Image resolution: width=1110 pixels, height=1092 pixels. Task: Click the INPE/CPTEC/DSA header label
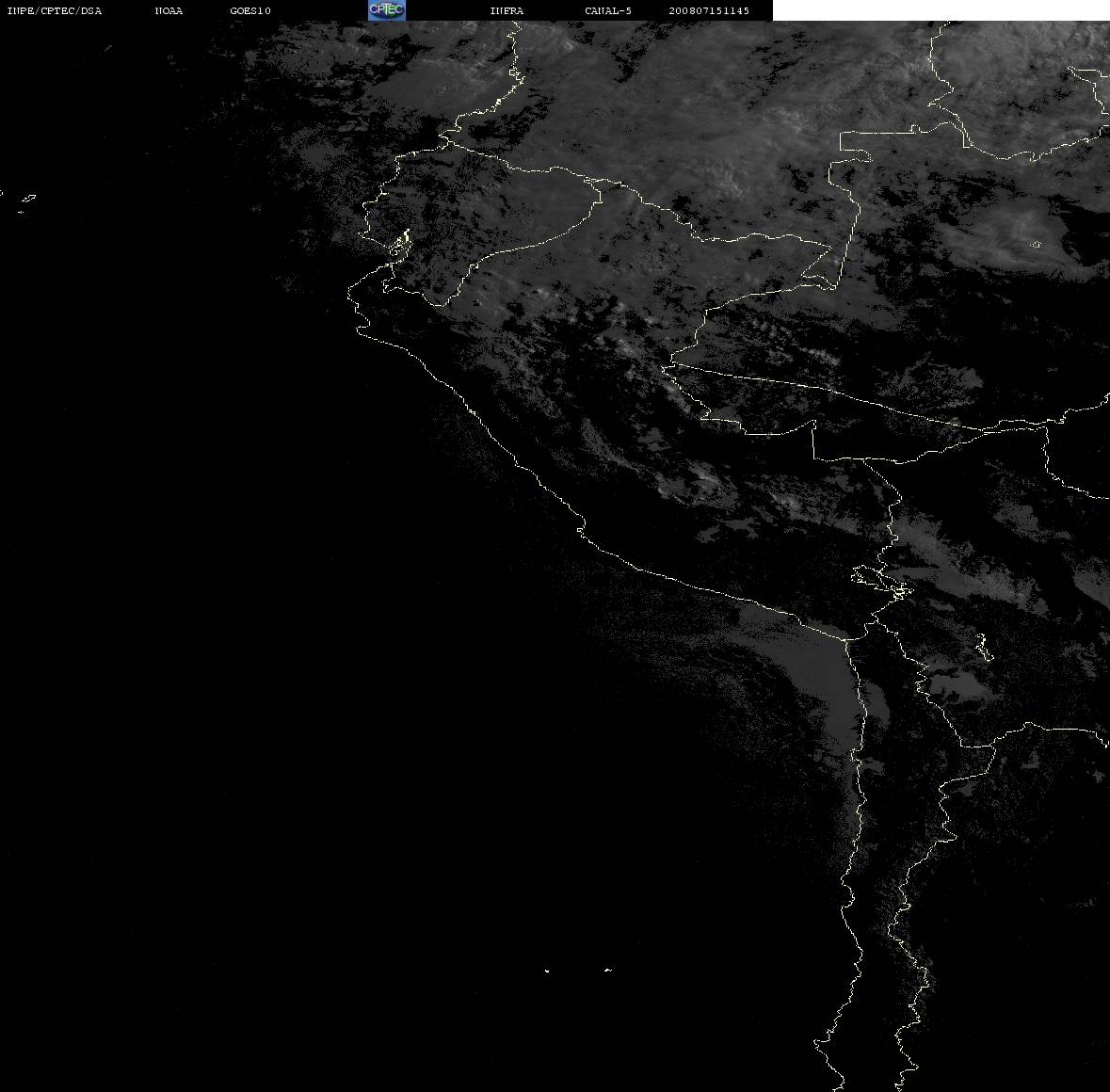pyautogui.click(x=55, y=10)
